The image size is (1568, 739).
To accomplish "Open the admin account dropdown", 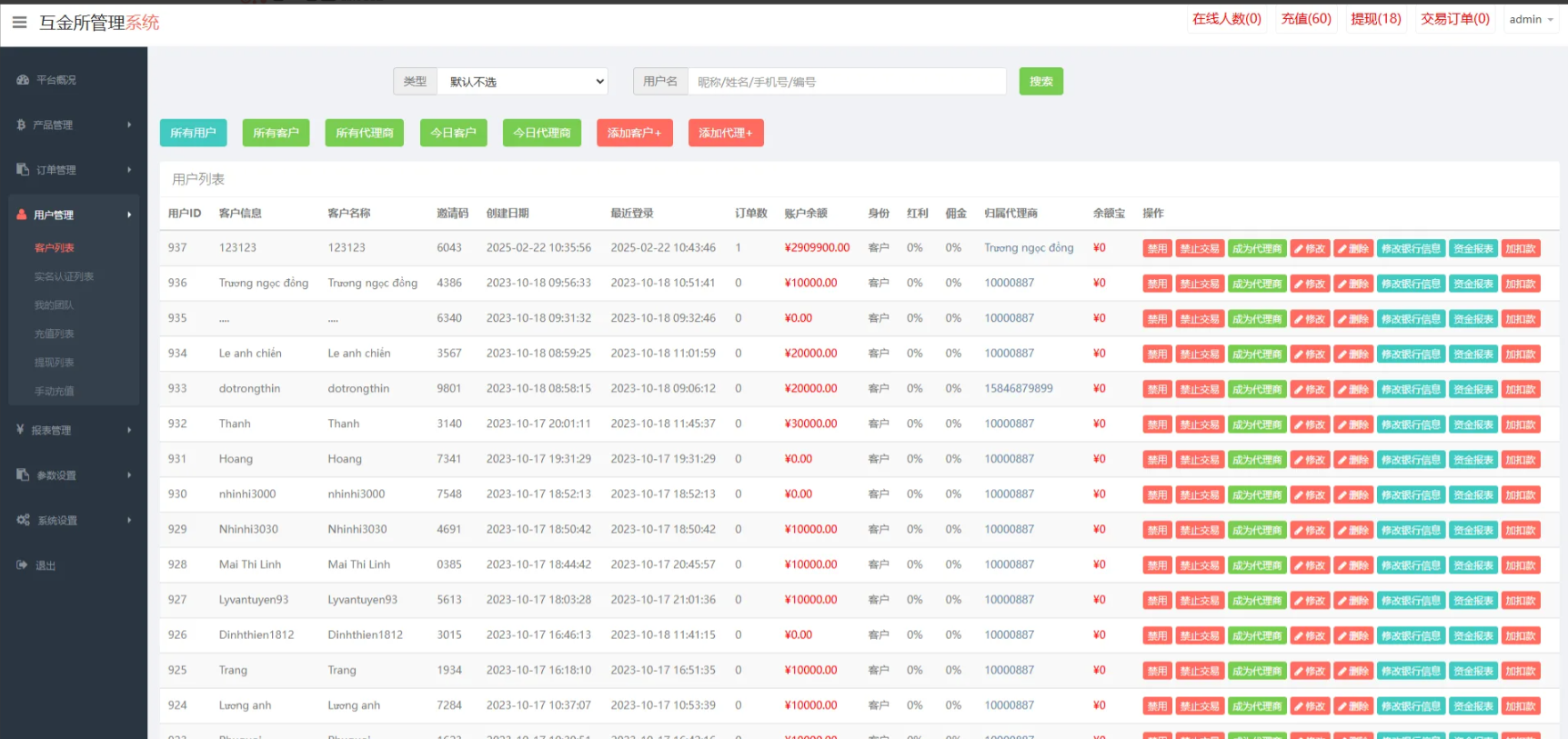I will click(x=1531, y=20).
